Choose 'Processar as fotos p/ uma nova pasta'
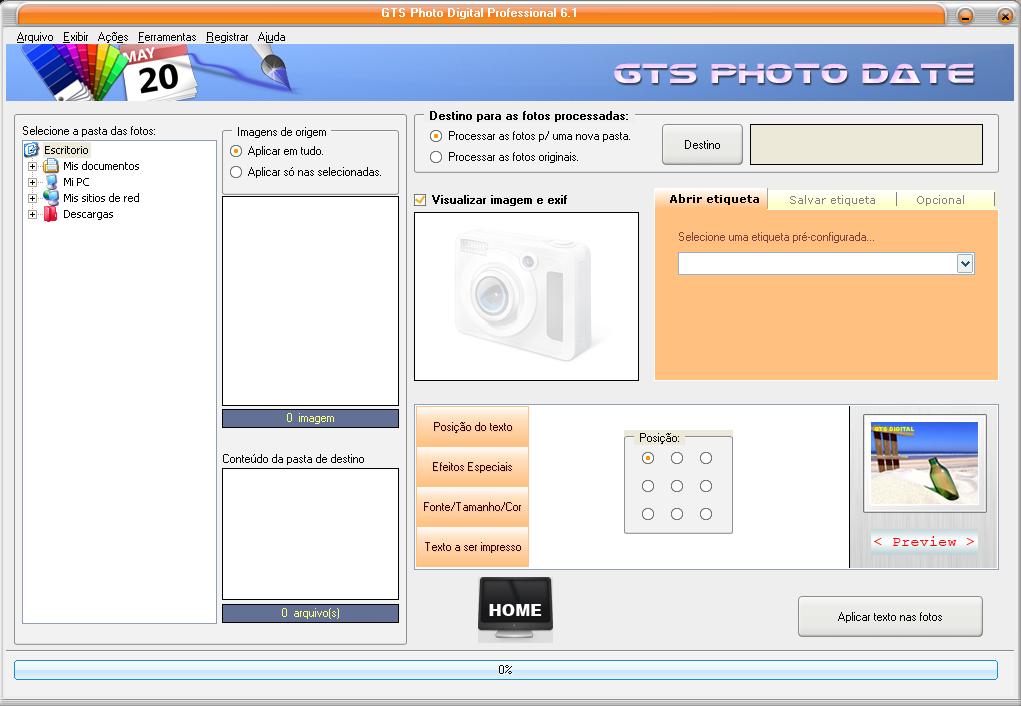 click(436, 136)
